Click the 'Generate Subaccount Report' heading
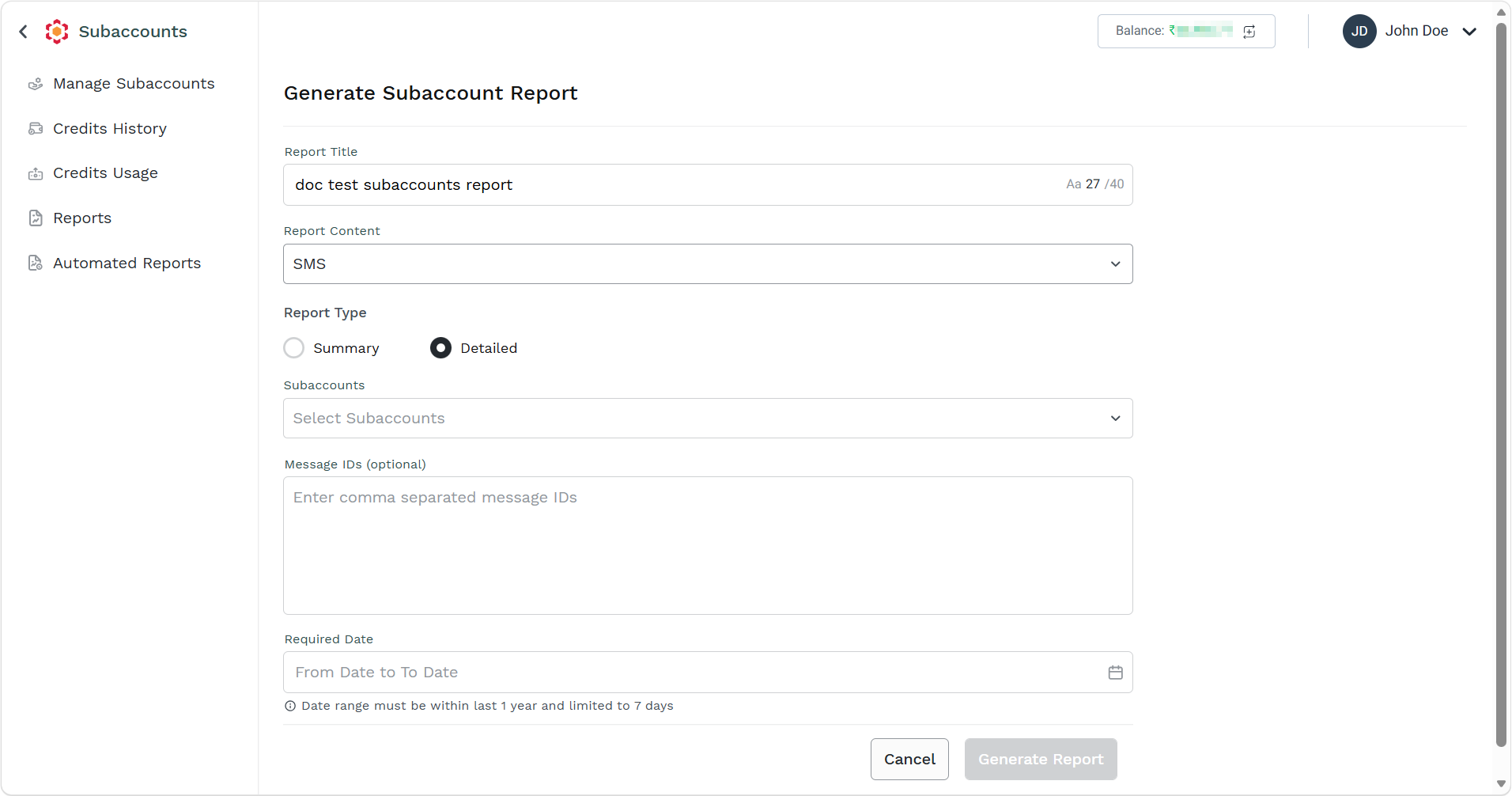This screenshot has height=796, width=1512. tap(431, 93)
